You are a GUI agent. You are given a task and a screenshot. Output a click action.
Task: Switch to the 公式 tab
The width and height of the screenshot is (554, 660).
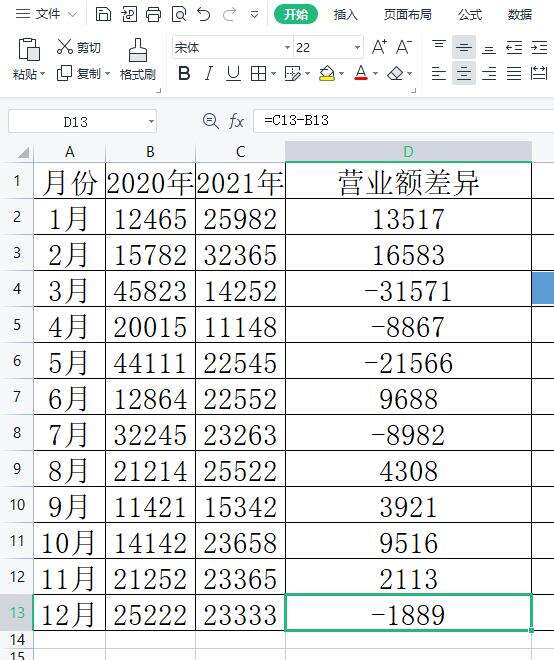coord(470,15)
